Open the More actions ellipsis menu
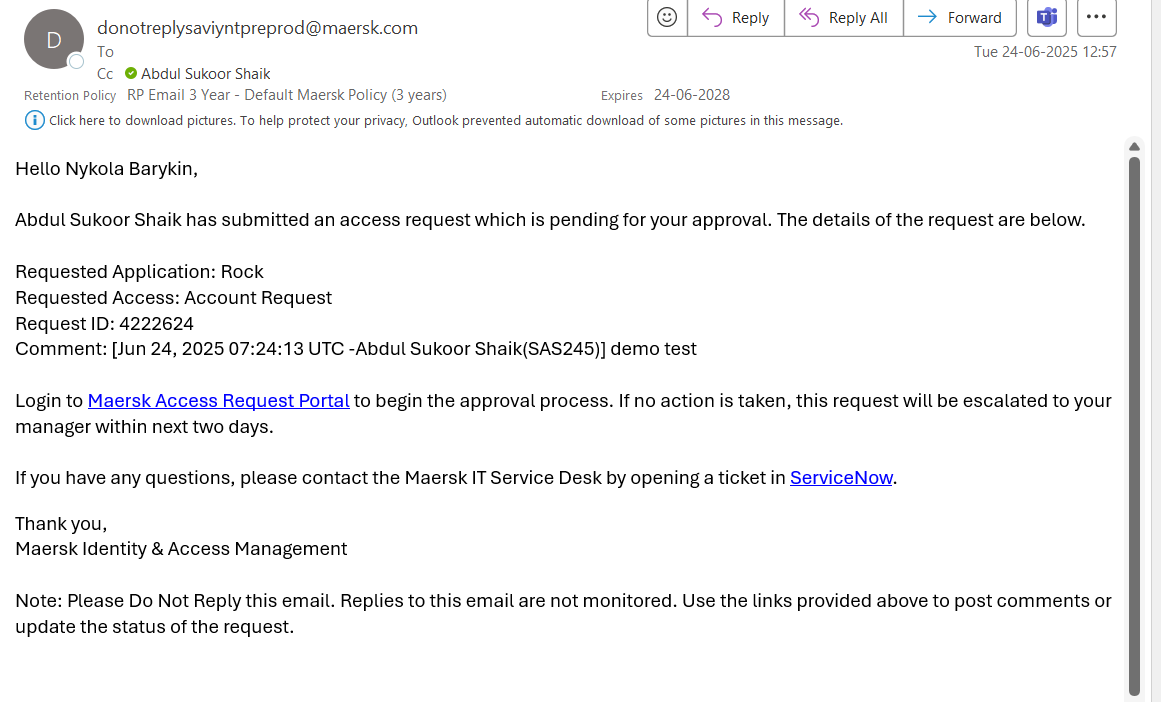1161x702 pixels. [x=1096, y=17]
